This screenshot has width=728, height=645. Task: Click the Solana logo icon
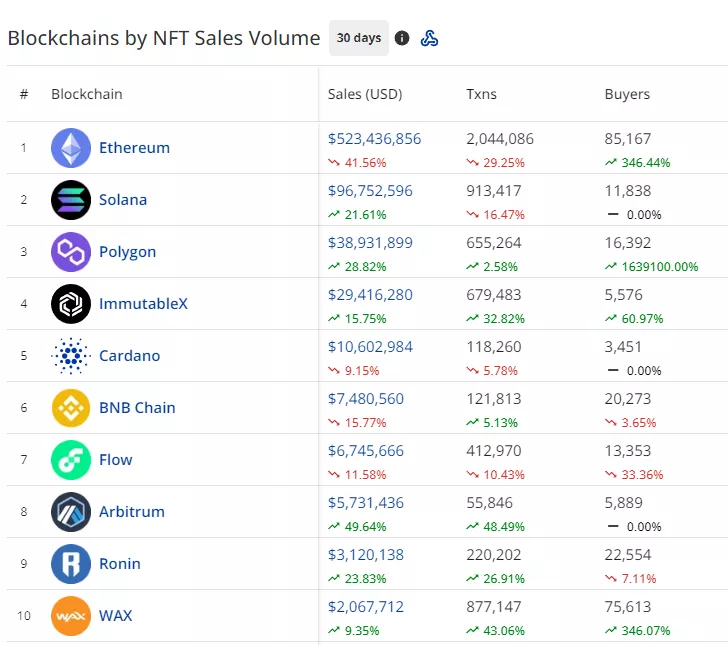click(x=71, y=200)
